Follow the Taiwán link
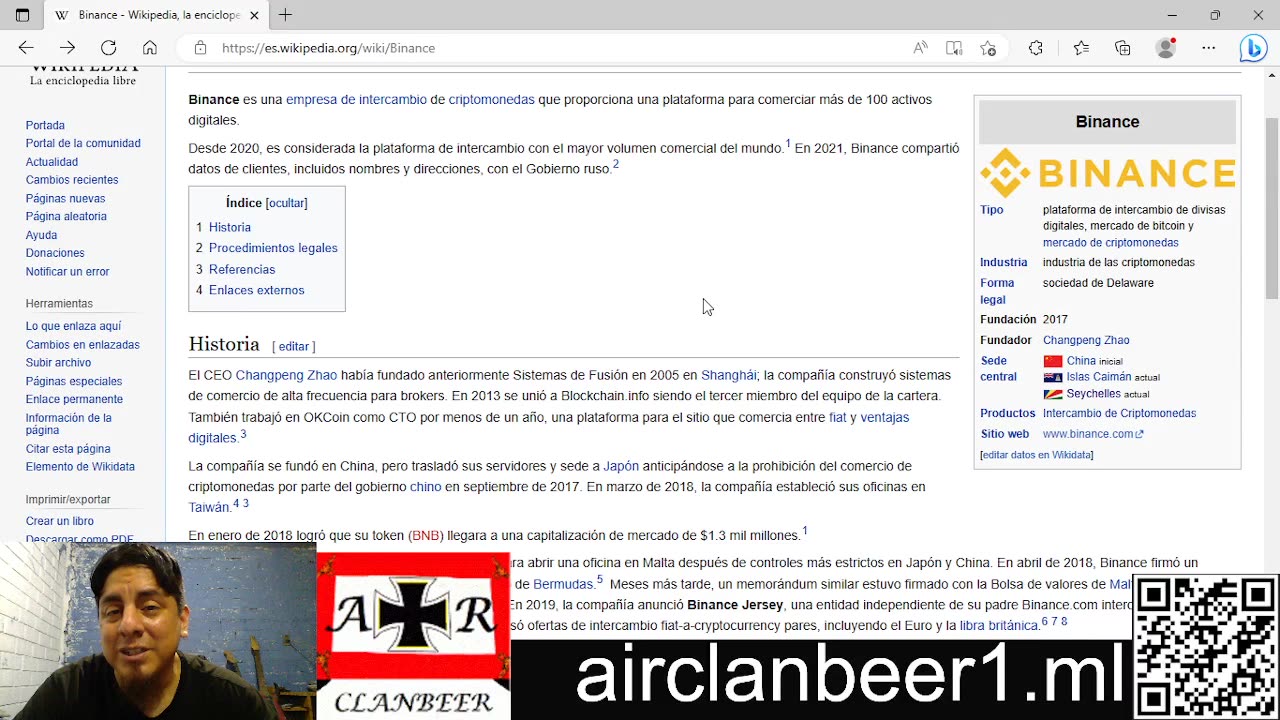Screen dimensions: 1280x720 (x=209, y=507)
